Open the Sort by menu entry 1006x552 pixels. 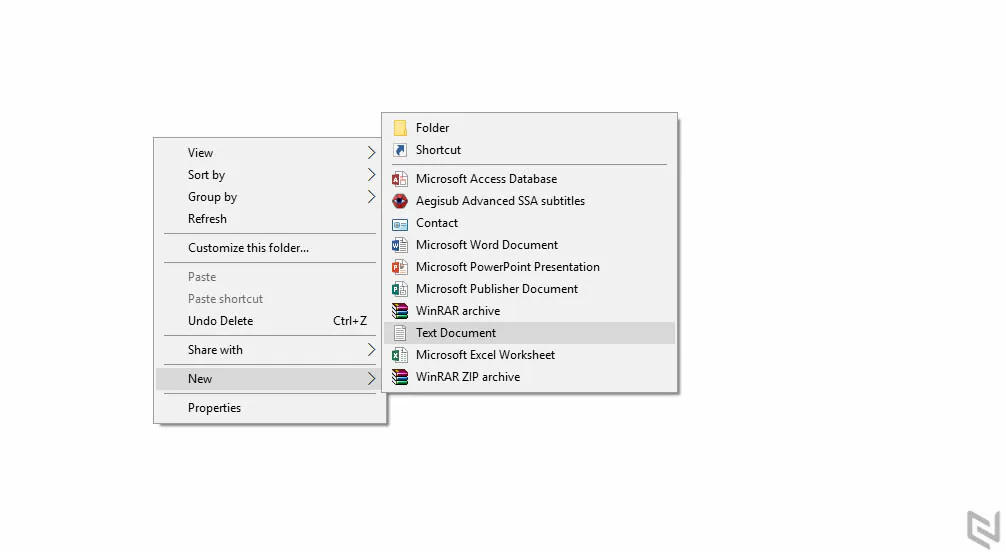pos(270,175)
